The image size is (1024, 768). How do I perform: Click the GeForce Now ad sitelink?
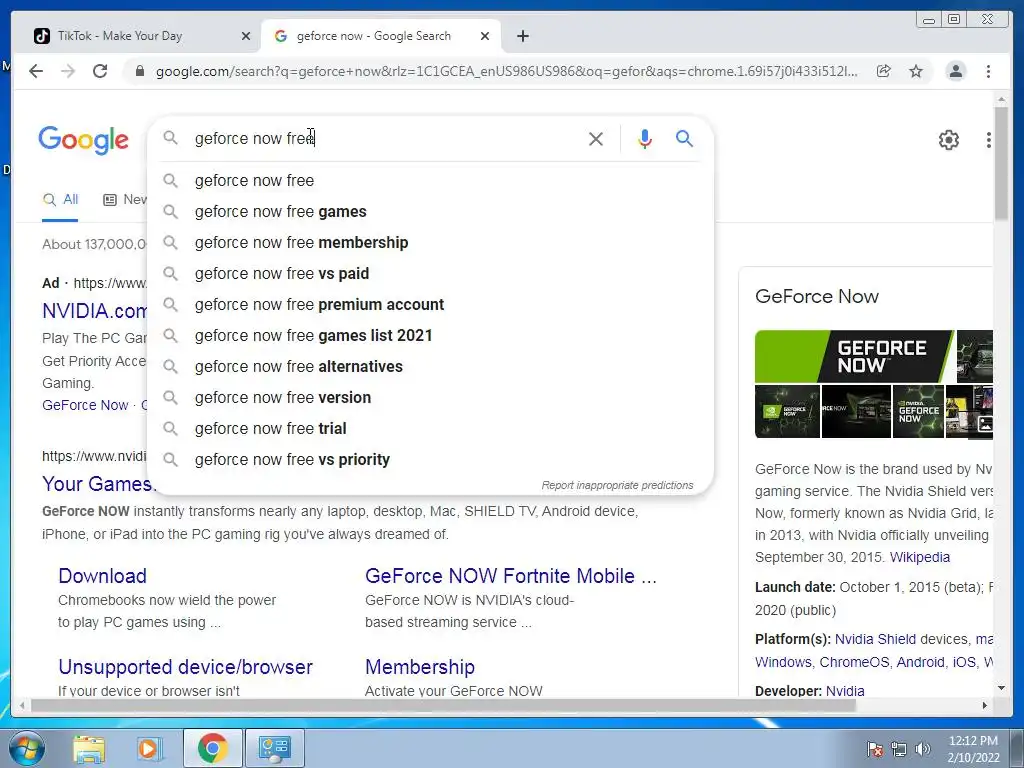click(85, 405)
